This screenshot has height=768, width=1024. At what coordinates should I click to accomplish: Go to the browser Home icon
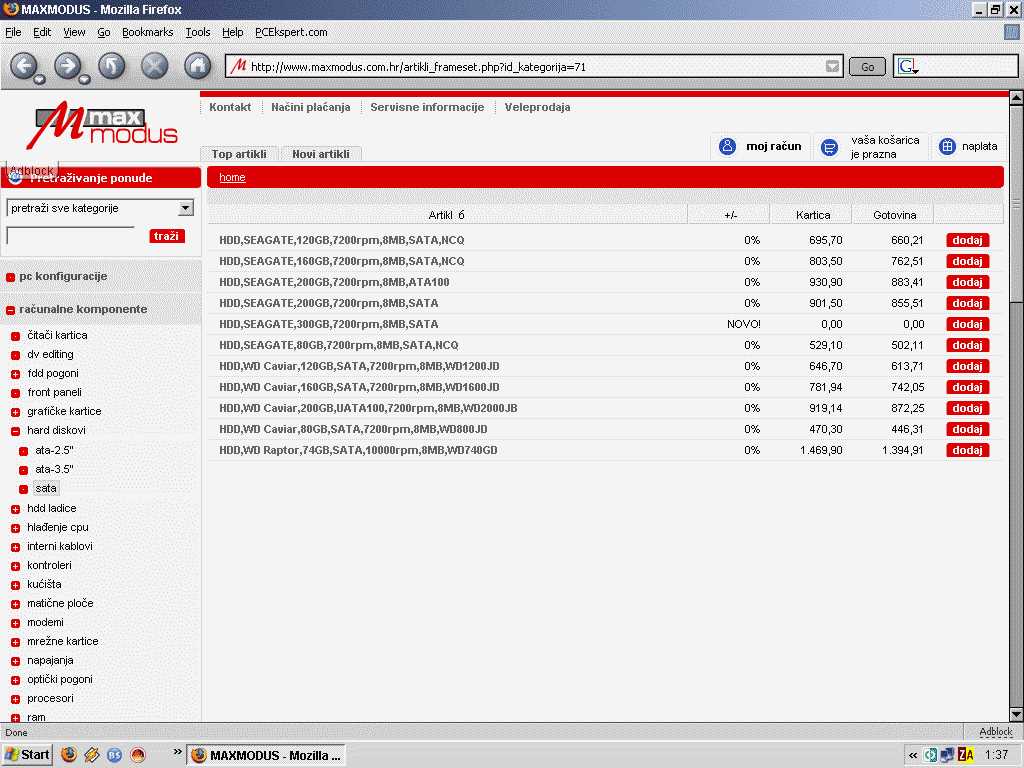point(198,67)
